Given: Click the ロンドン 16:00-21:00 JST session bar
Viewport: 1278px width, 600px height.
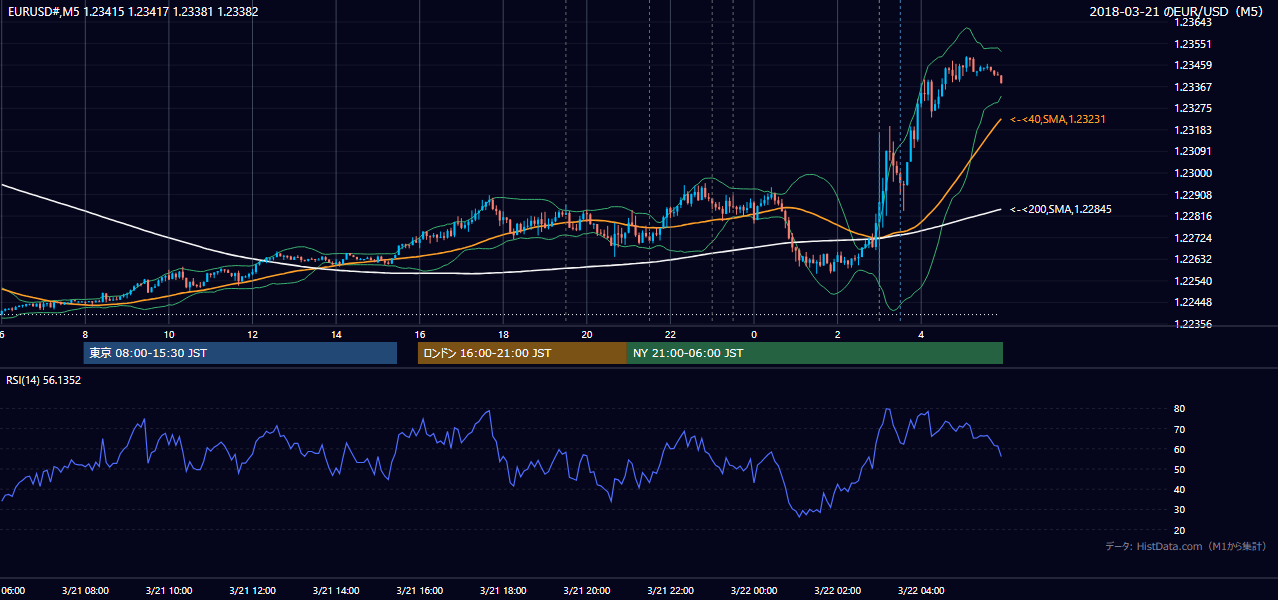Looking at the screenshot, I should tap(522, 353).
